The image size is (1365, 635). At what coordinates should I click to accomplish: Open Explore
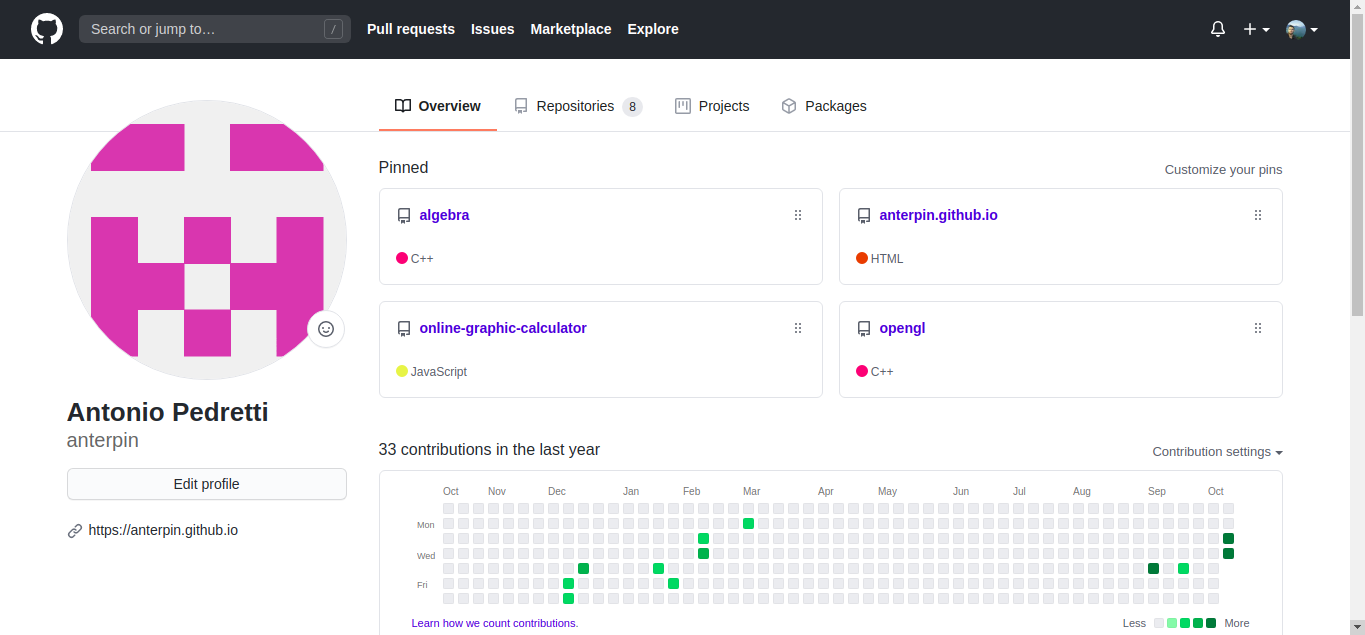(653, 29)
